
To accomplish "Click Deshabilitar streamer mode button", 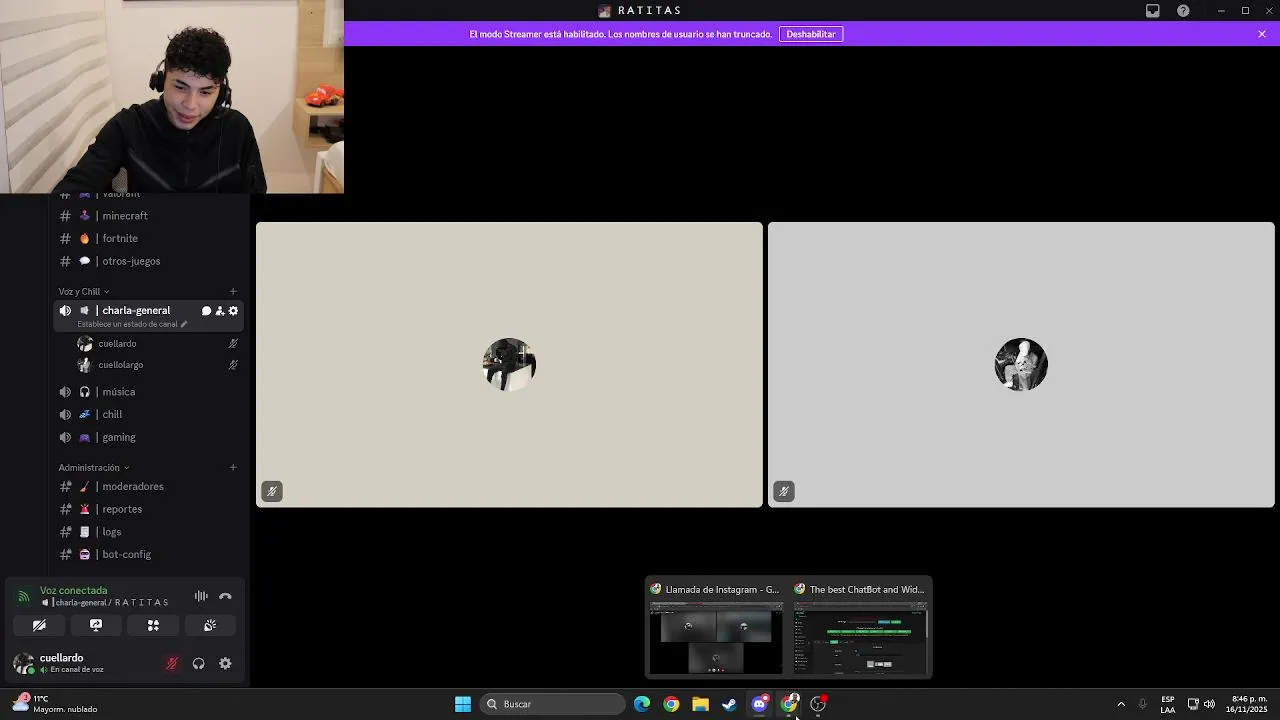I will pyautogui.click(x=811, y=34).
